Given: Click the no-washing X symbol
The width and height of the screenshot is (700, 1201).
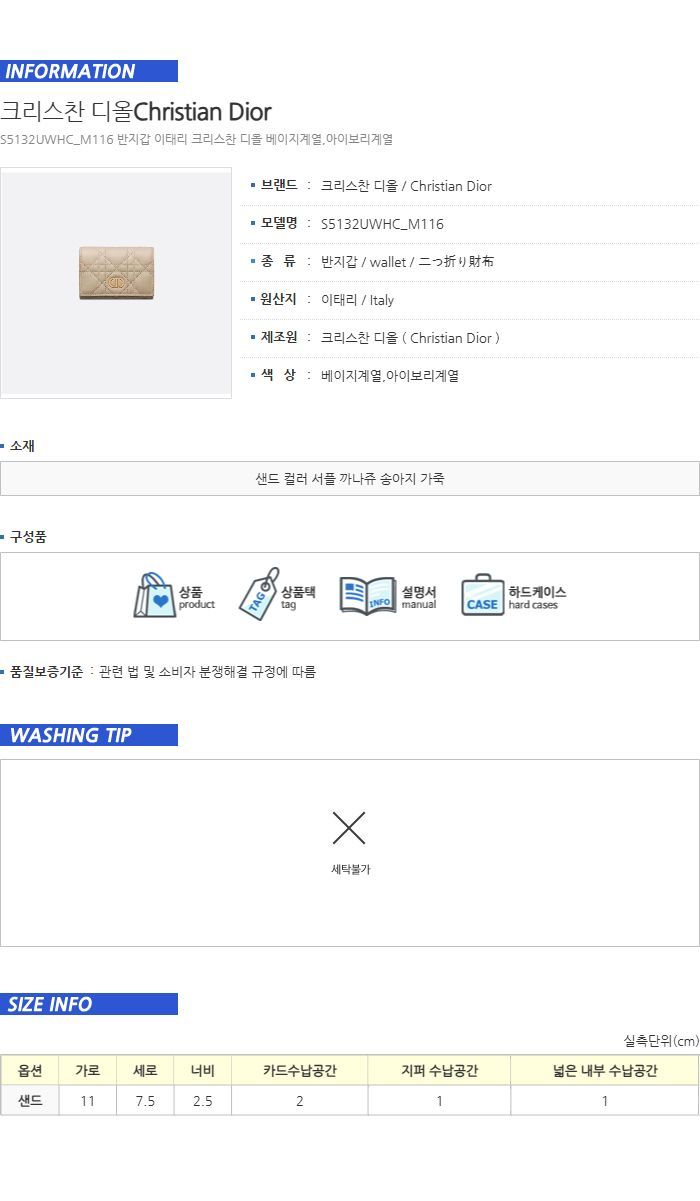Looking at the screenshot, I should tap(349, 828).
